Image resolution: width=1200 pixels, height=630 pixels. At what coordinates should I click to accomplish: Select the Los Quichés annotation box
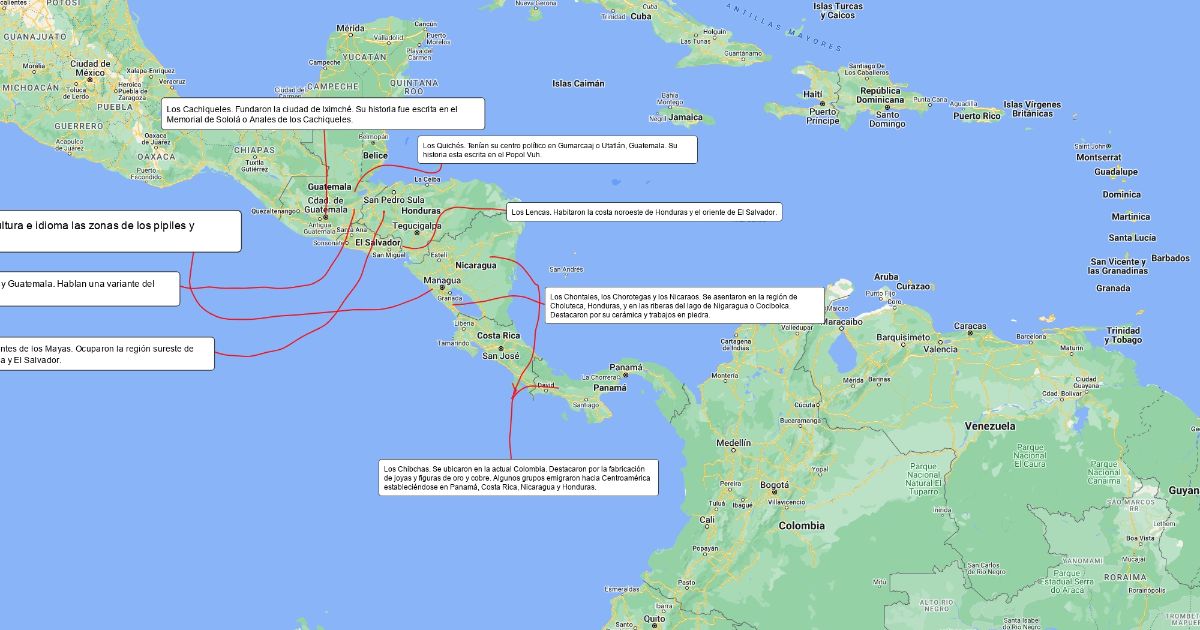tap(557, 150)
